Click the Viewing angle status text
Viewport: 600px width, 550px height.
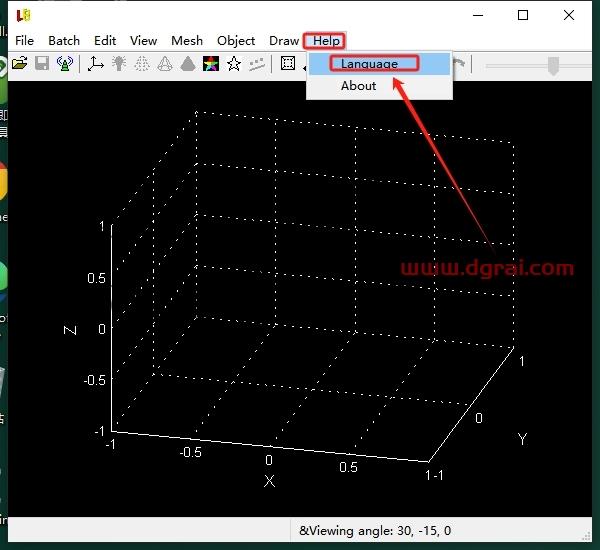click(x=375, y=531)
